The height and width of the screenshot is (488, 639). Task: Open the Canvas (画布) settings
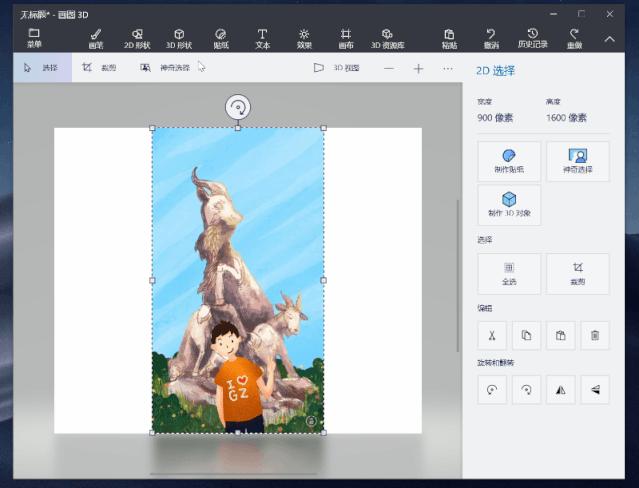coord(346,38)
